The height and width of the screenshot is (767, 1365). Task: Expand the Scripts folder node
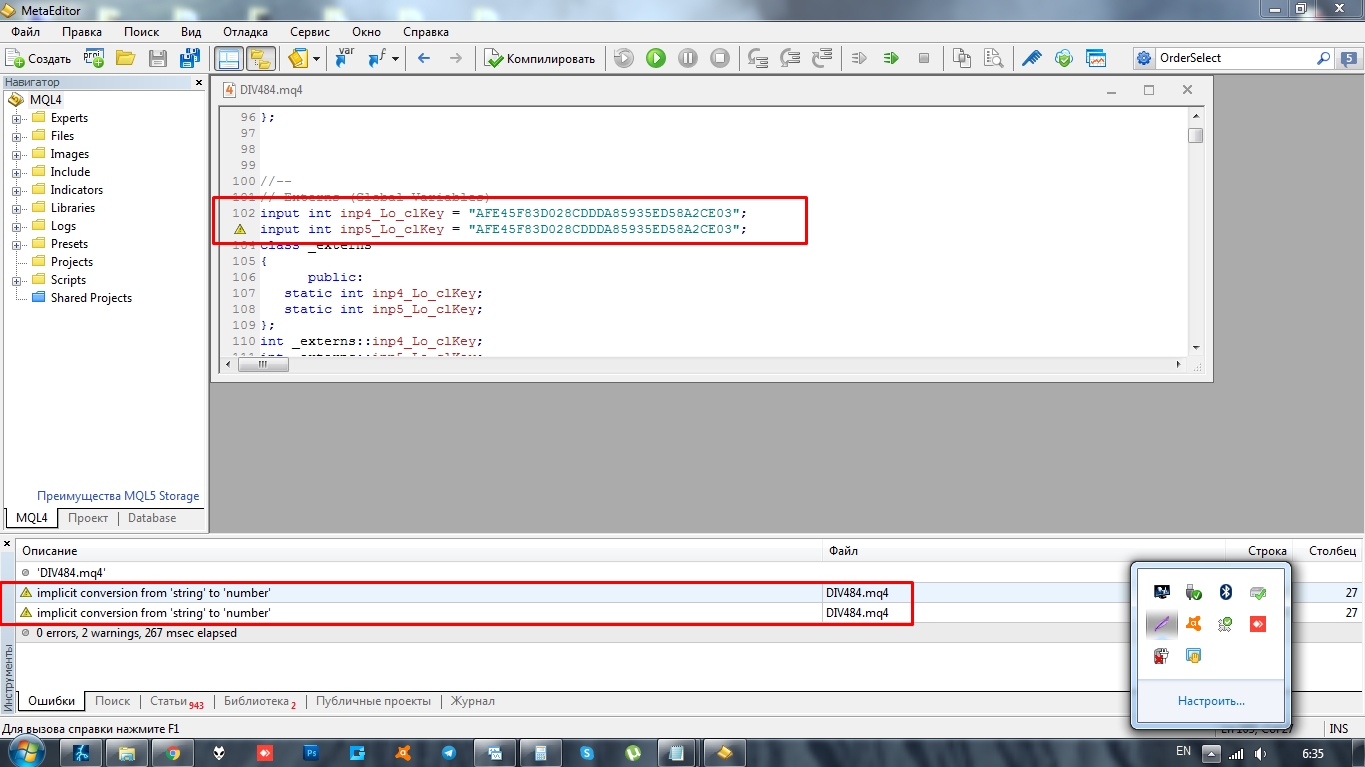(x=17, y=280)
